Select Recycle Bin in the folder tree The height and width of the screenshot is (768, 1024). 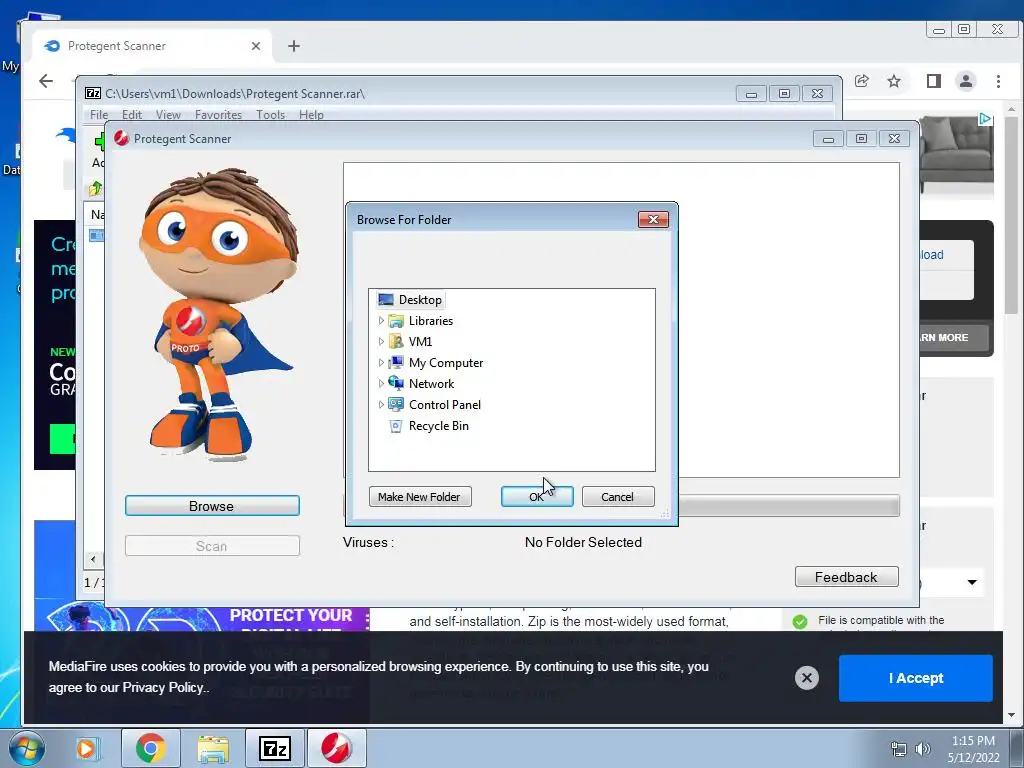pos(438,425)
